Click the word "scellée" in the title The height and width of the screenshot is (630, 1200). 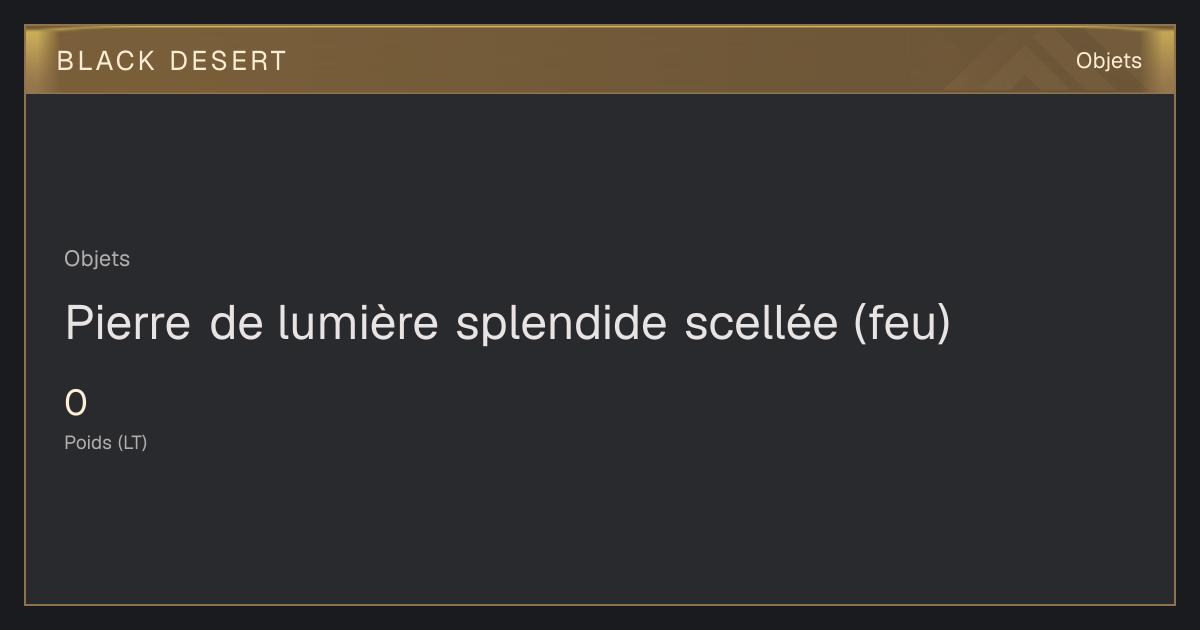[x=761, y=323]
